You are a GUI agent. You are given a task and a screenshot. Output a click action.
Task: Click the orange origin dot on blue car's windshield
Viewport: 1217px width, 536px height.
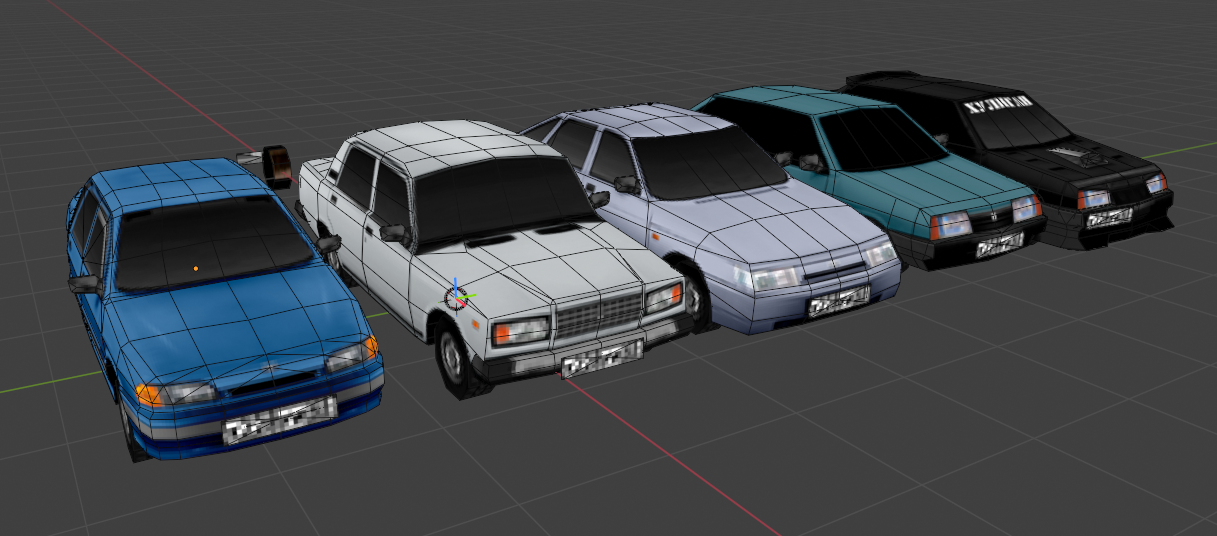point(196,268)
